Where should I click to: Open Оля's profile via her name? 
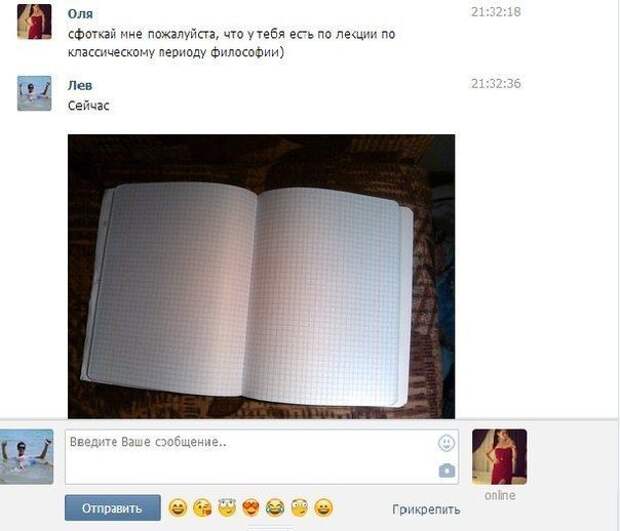coord(80,14)
